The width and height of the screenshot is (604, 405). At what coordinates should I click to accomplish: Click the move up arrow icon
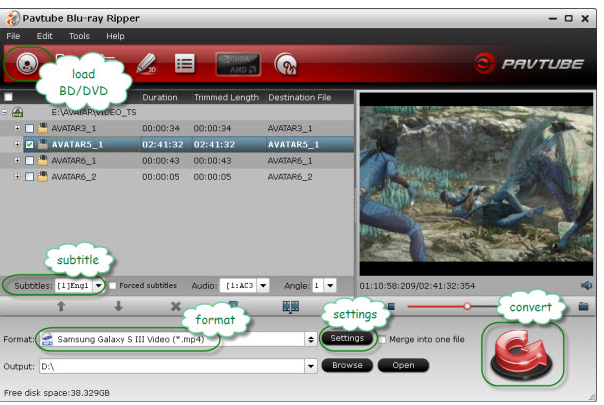point(61,306)
